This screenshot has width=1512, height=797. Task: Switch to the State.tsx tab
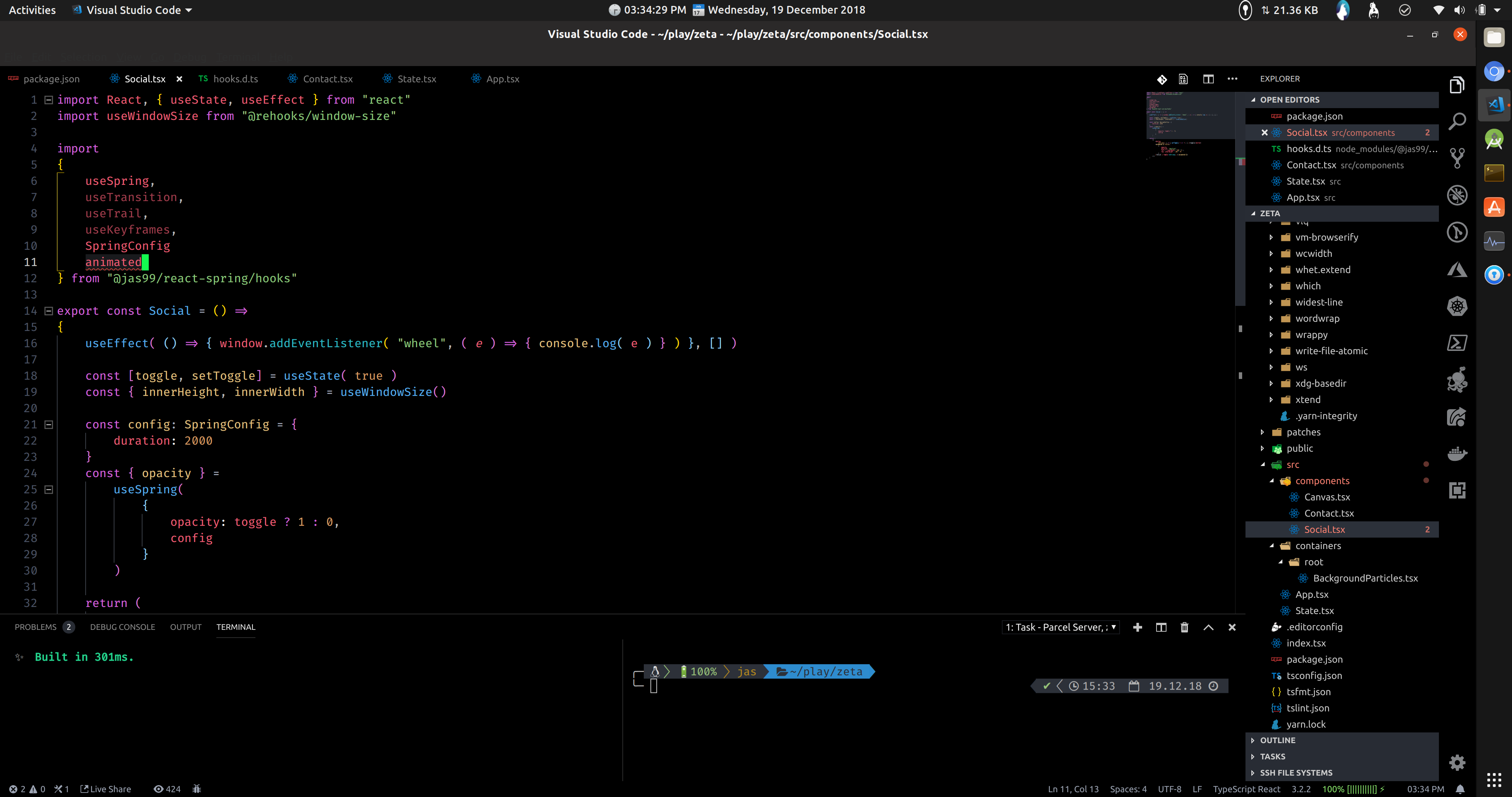tap(410, 79)
